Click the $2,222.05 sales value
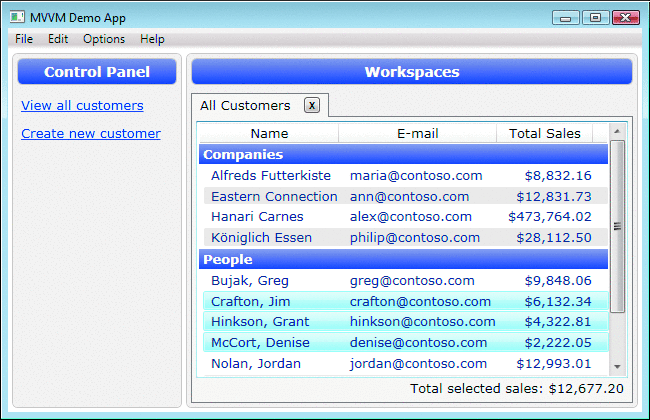This screenshot has width=650, height=420. click(558, 342)
